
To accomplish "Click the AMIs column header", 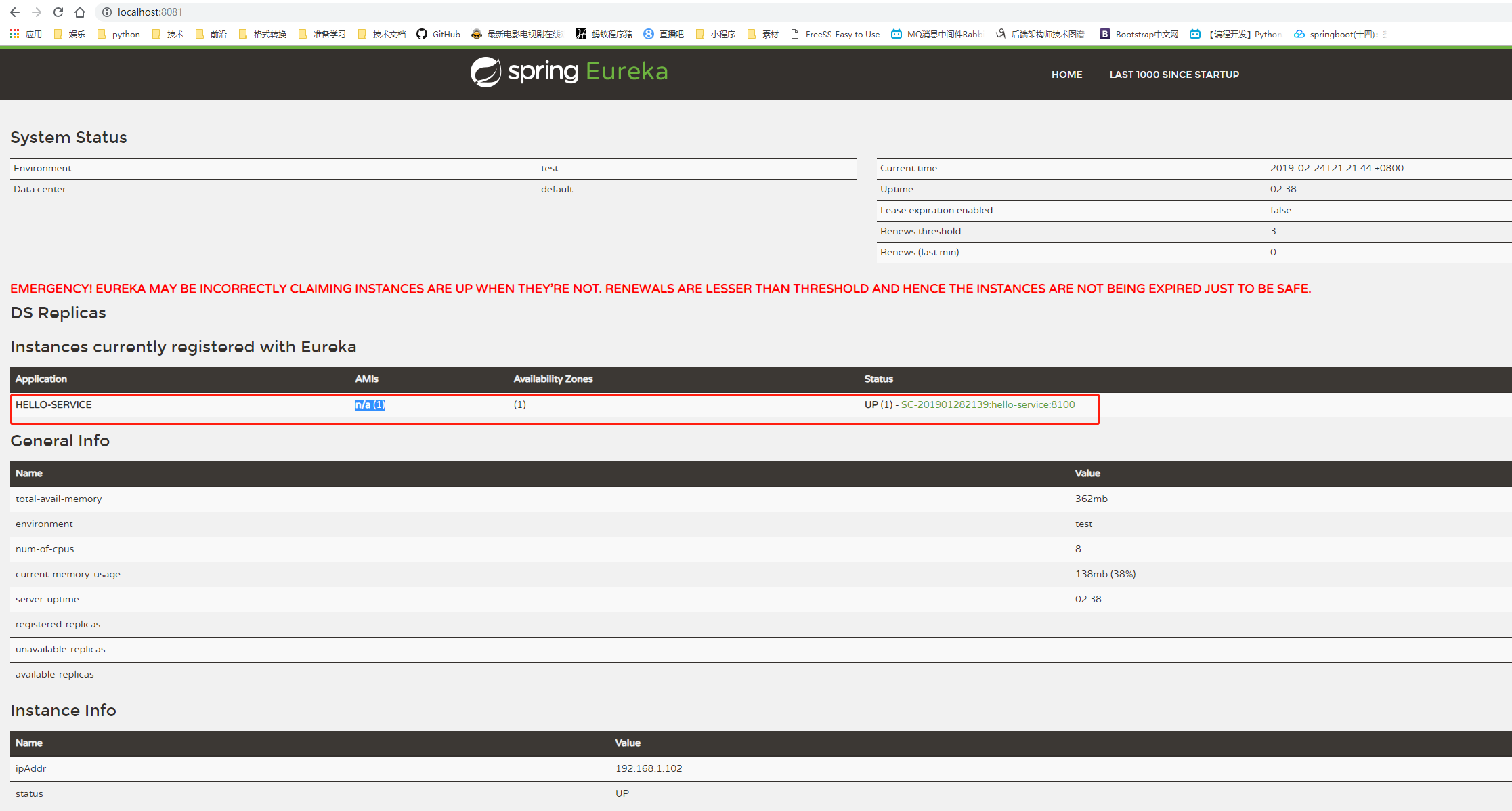I will (366, 379).
